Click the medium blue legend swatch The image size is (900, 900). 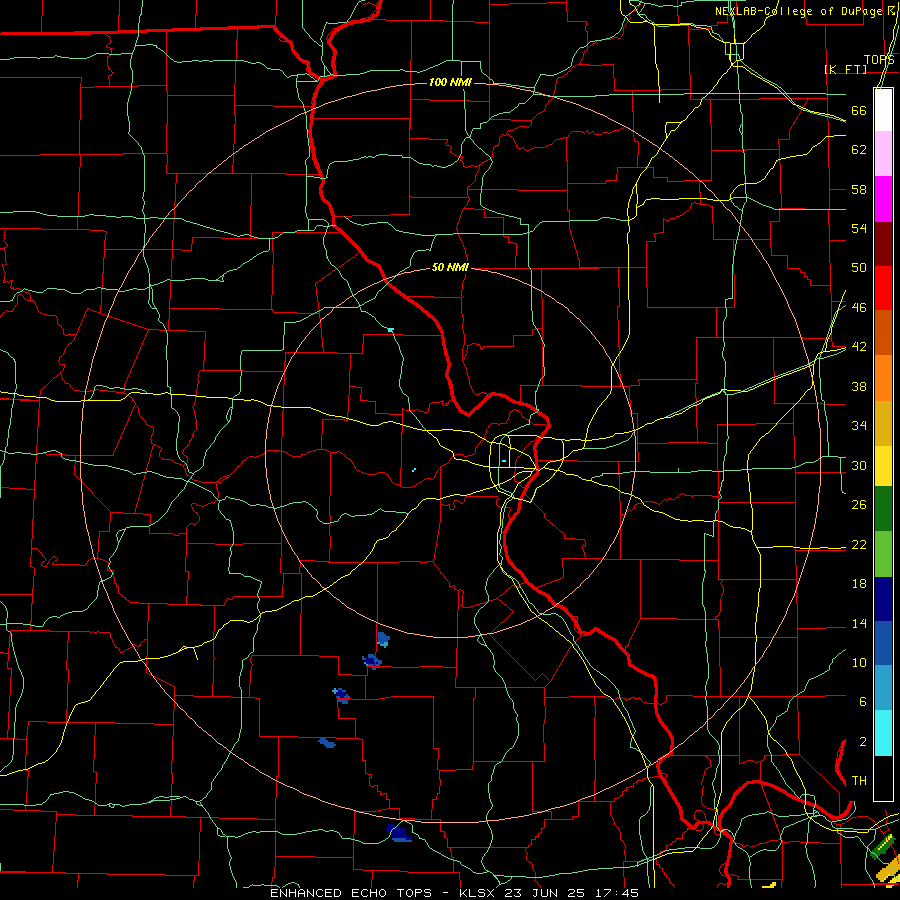pyautogui.click(x=883, y=643)
